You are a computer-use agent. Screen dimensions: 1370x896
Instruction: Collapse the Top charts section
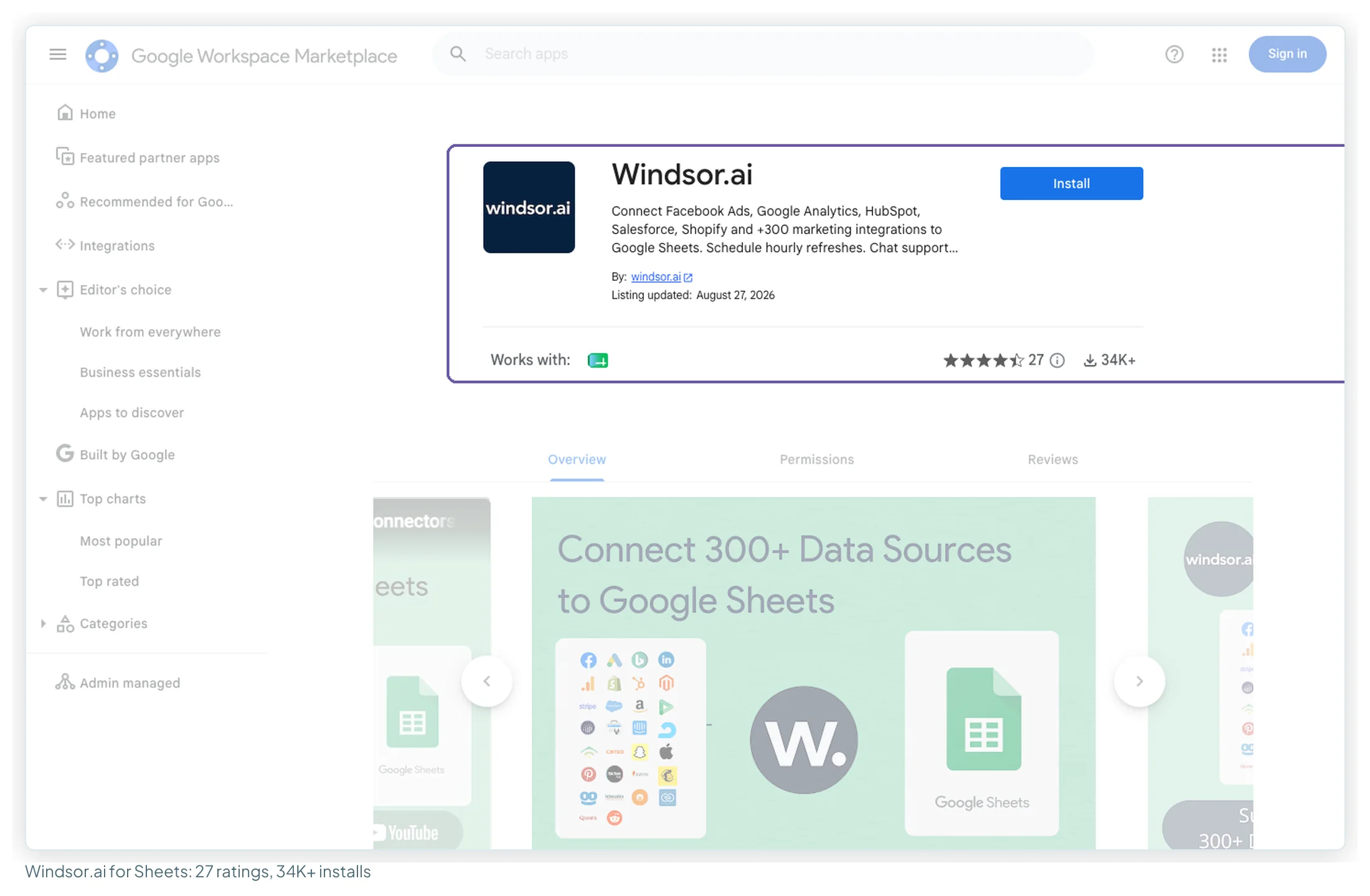[43, 499]
